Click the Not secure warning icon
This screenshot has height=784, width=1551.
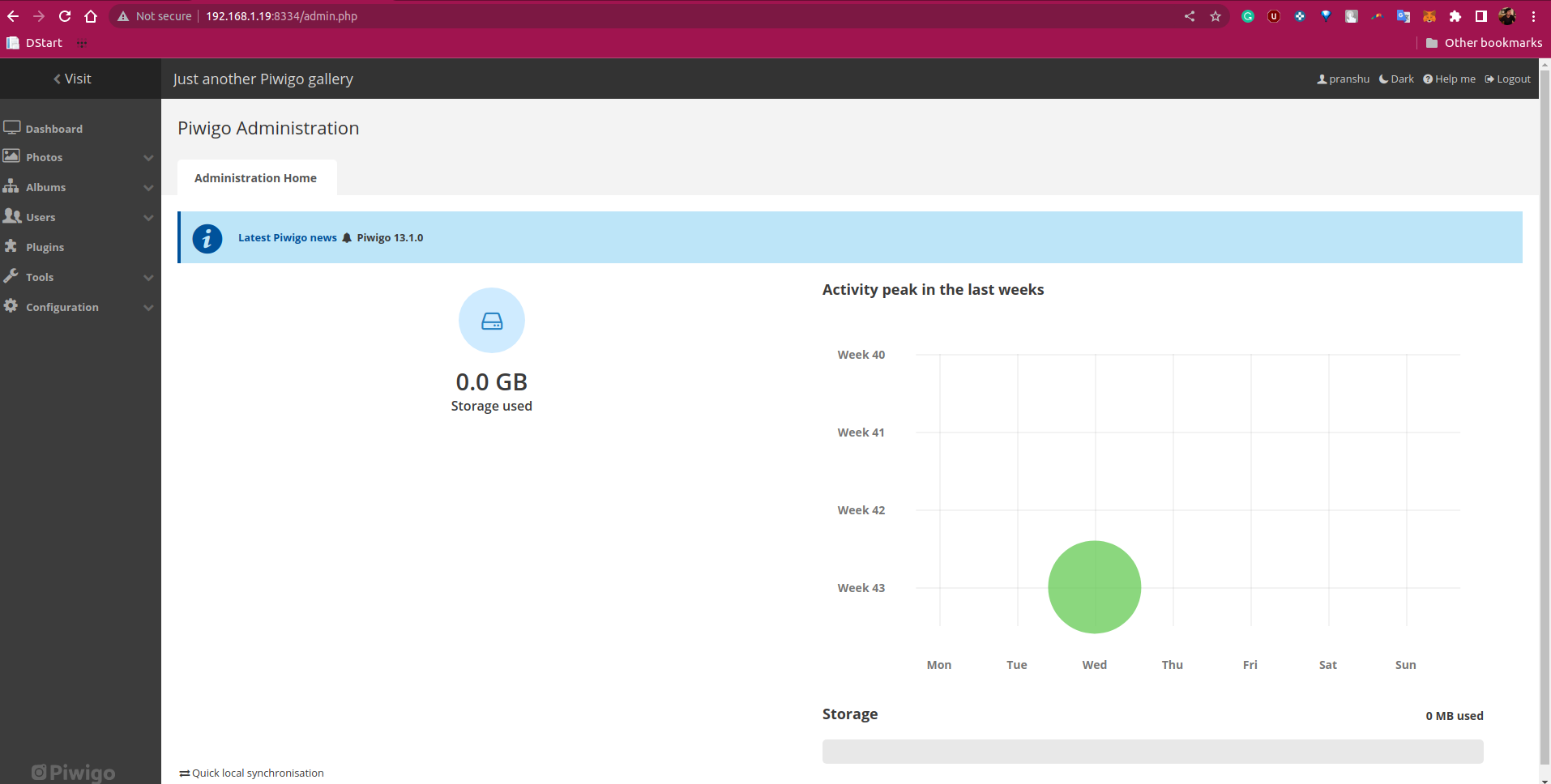(x=123, y=16)
